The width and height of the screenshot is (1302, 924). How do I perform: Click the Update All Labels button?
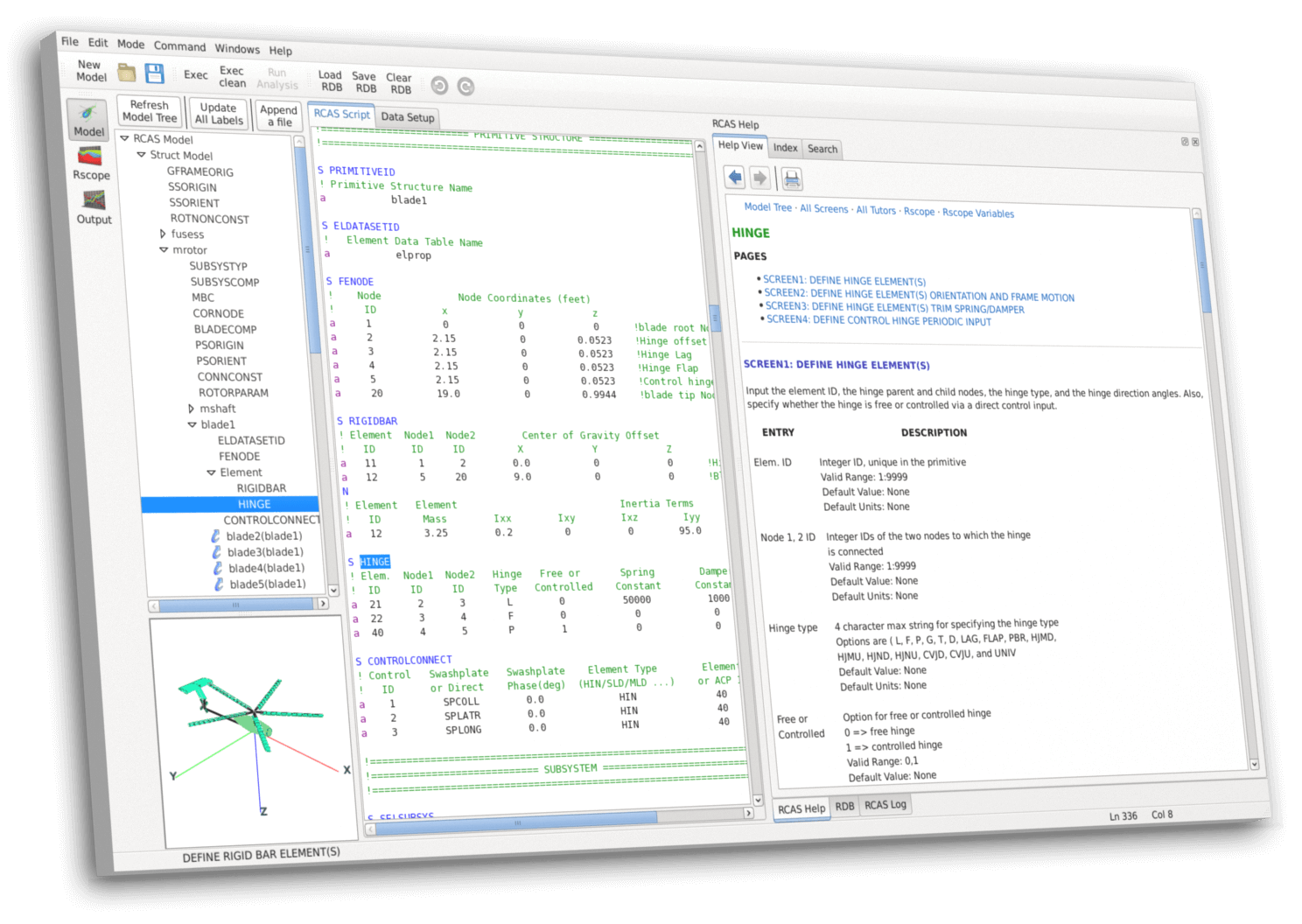[x=219, y=113]
